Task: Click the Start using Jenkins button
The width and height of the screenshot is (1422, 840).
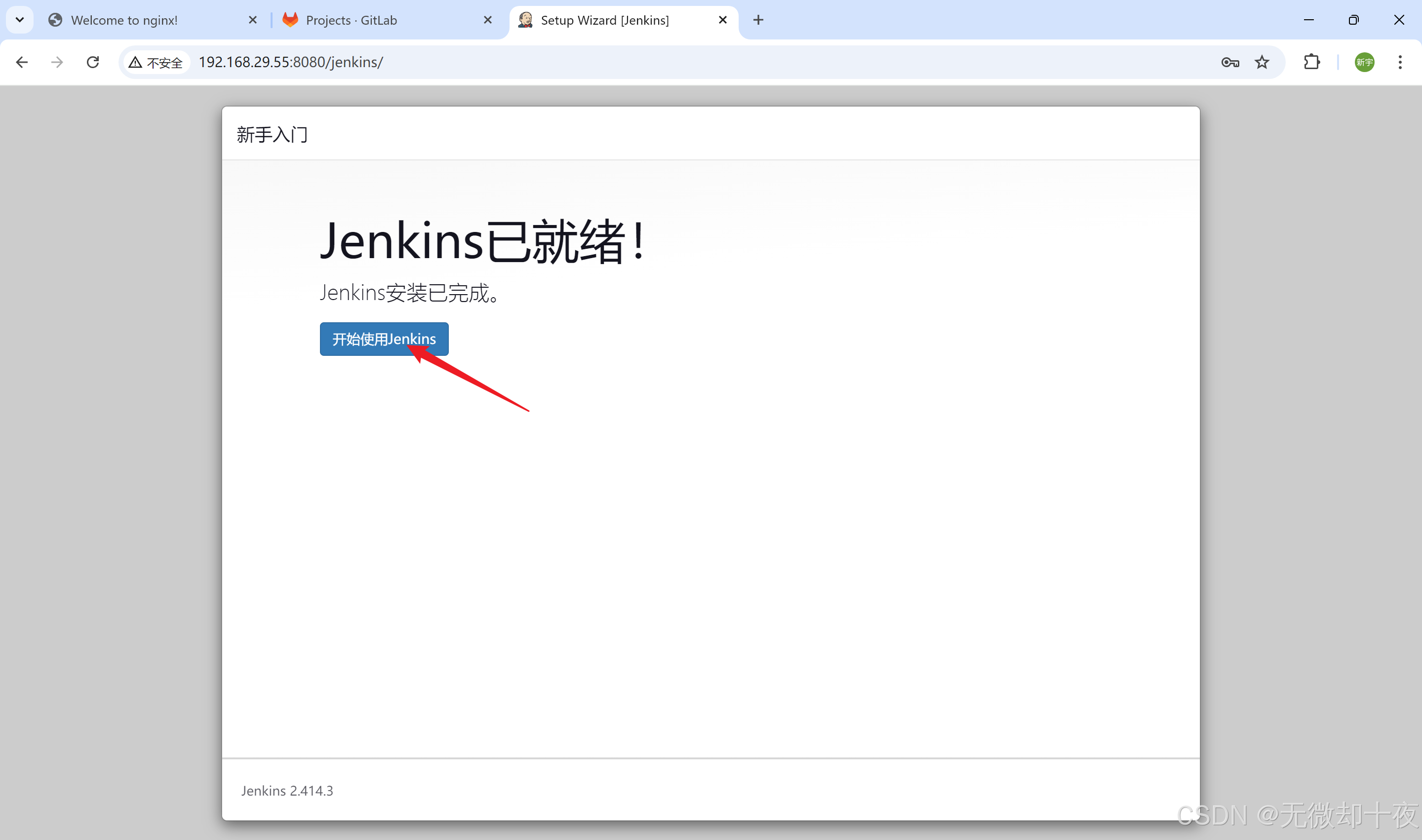Action: point(383,339)
